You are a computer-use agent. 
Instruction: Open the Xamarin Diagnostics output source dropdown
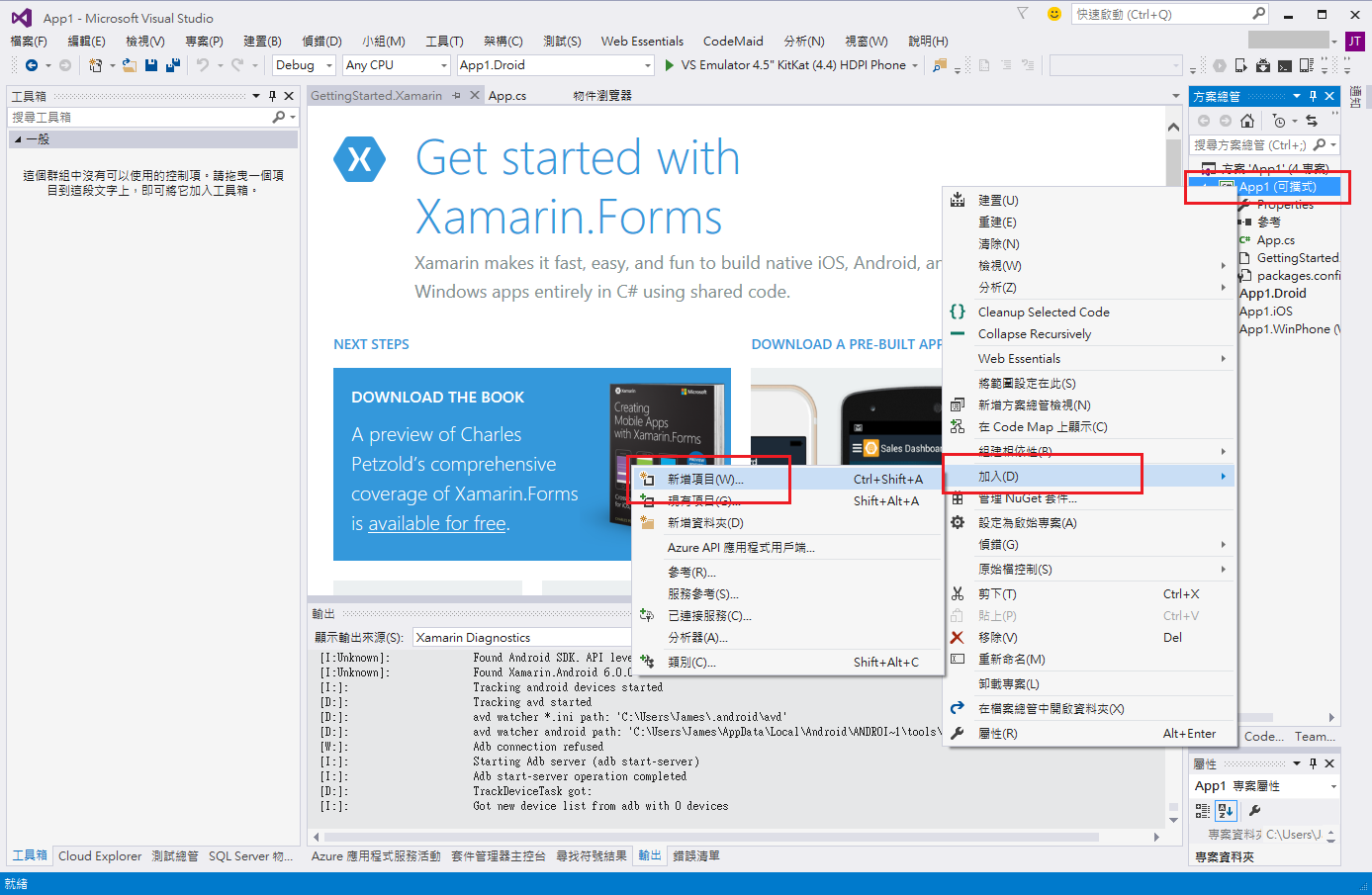(520, 638)
